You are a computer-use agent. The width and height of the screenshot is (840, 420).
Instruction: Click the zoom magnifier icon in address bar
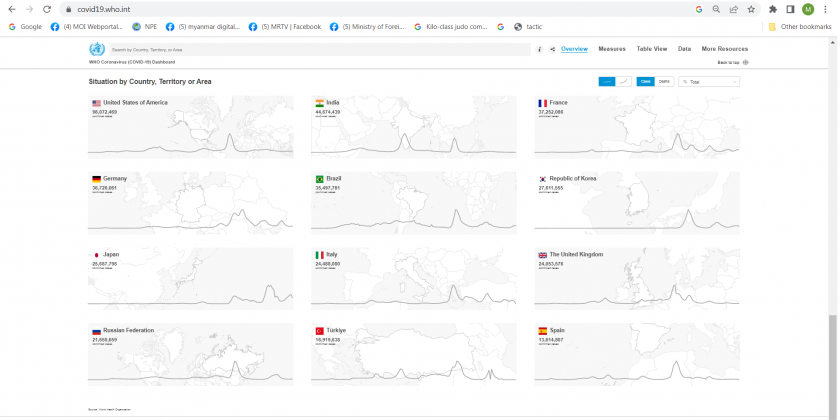[x=716, y=9]
